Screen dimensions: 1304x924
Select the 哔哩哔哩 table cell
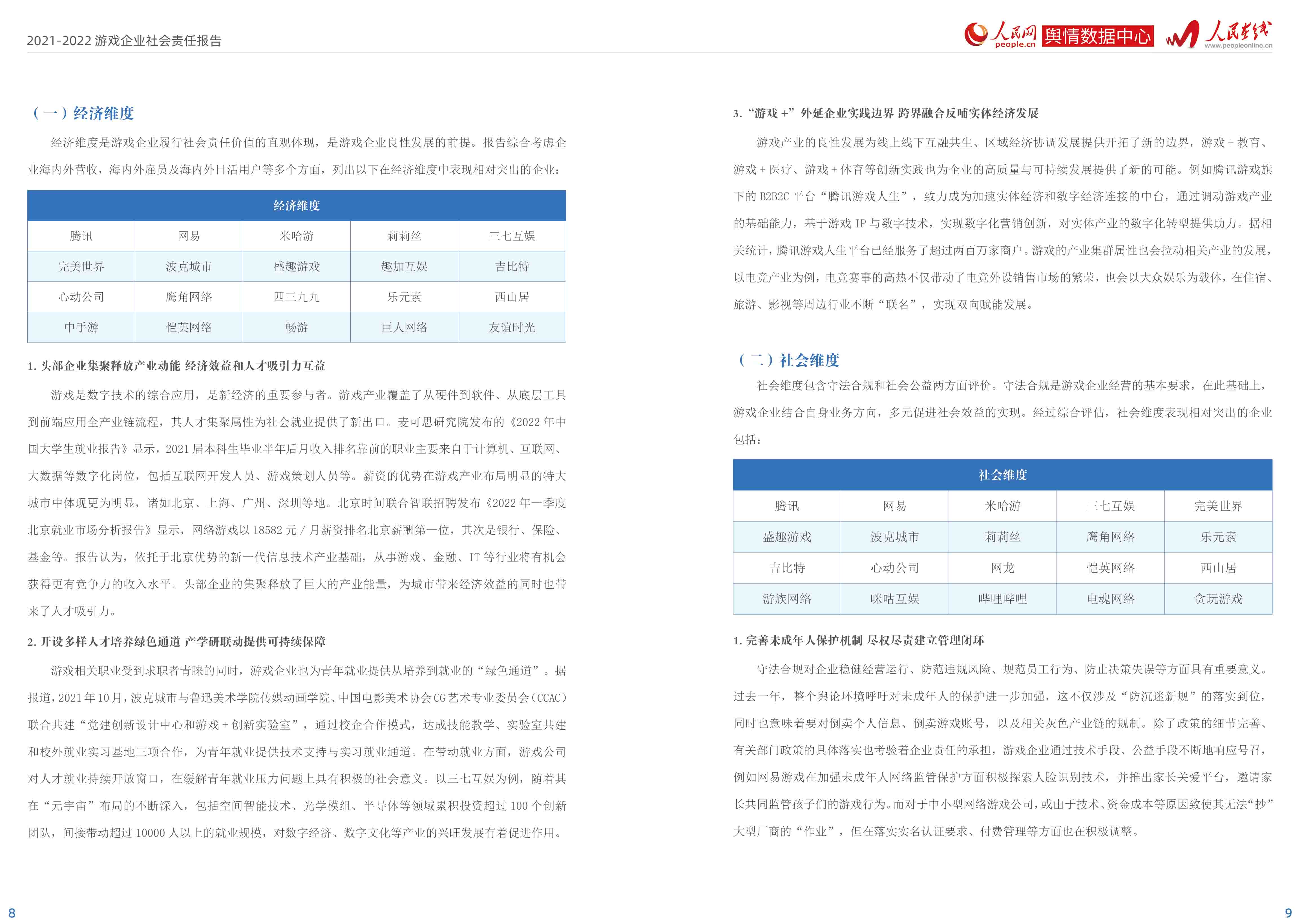[x=1002, y=598]
